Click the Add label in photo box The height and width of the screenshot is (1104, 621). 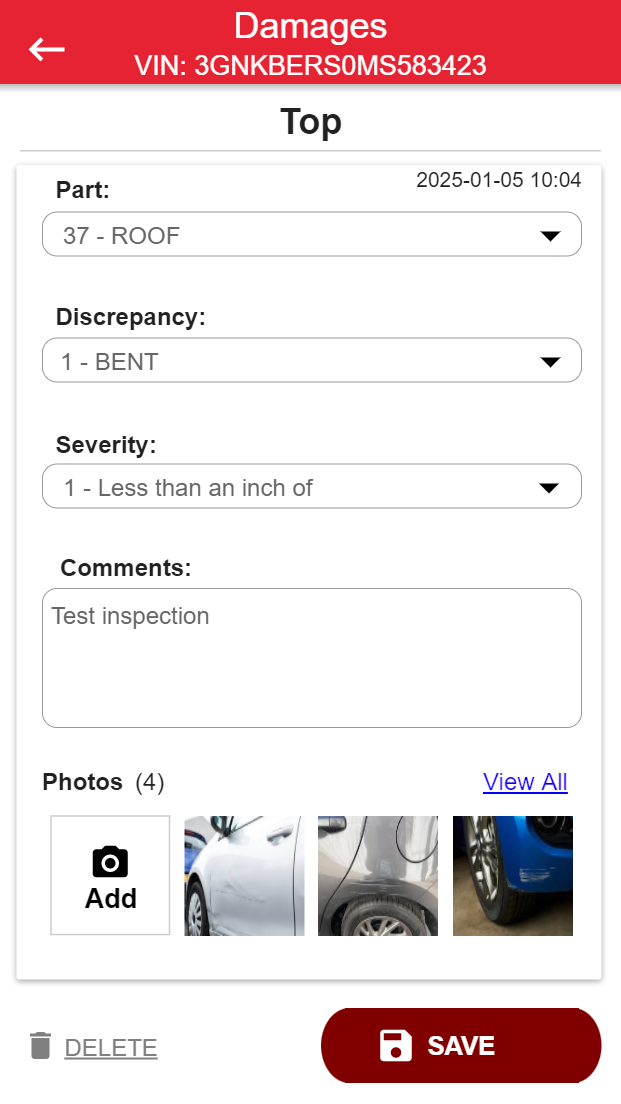[110, 898]
